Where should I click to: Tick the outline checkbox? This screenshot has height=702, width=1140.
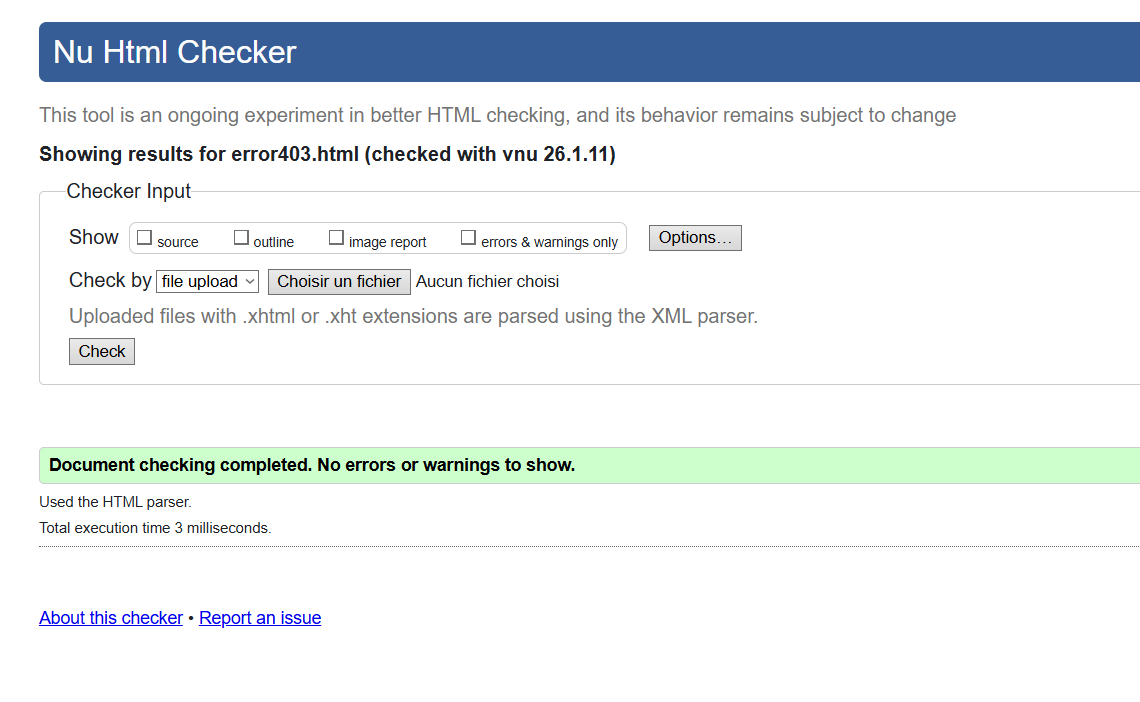[241, 238]
